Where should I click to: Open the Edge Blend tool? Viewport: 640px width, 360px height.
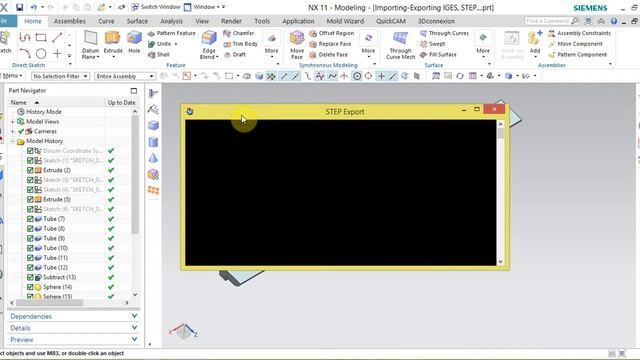pos(209,45)
